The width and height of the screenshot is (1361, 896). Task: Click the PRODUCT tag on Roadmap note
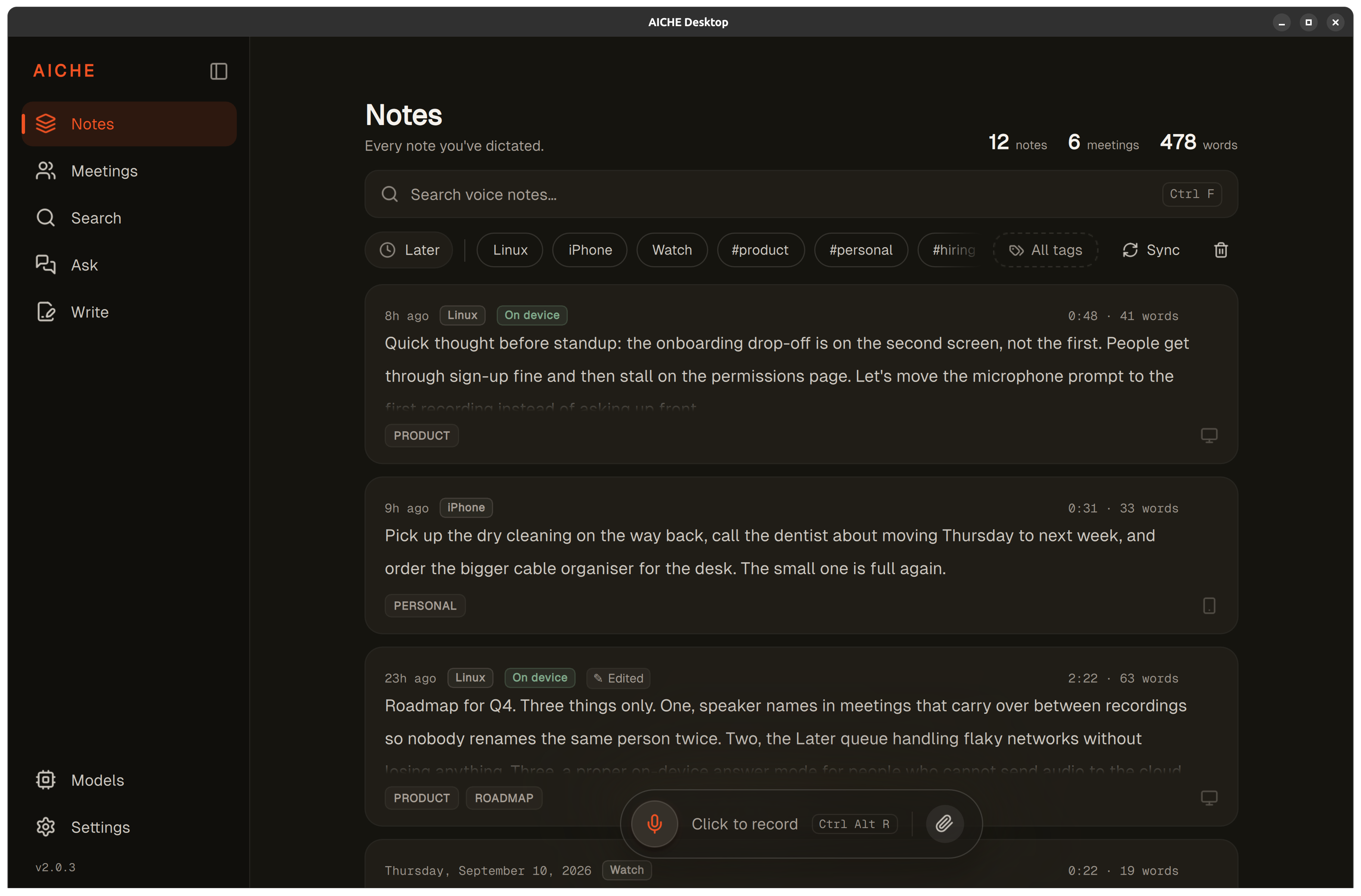(421, 798)
